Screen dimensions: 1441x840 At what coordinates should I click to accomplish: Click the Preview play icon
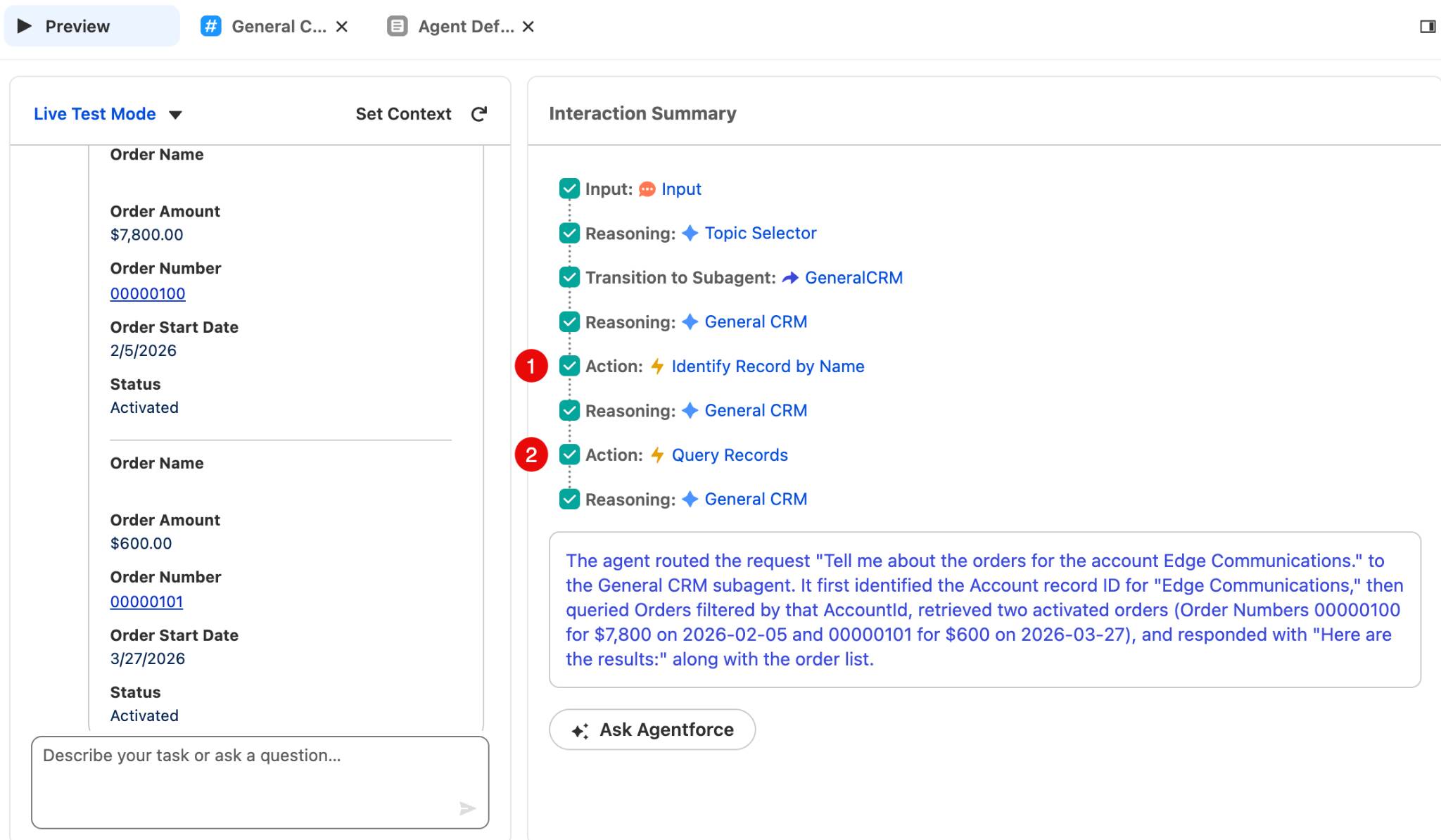click(25, 26)
